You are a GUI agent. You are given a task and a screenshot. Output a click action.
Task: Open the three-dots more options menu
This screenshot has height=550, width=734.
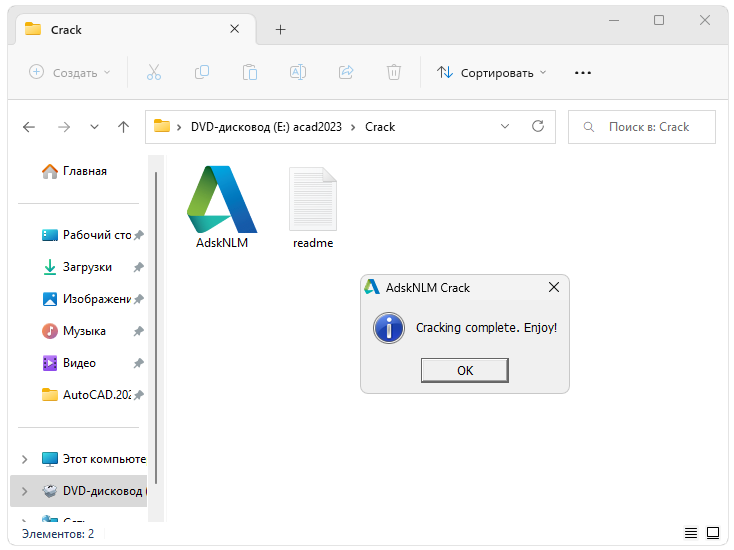point(583,73)
